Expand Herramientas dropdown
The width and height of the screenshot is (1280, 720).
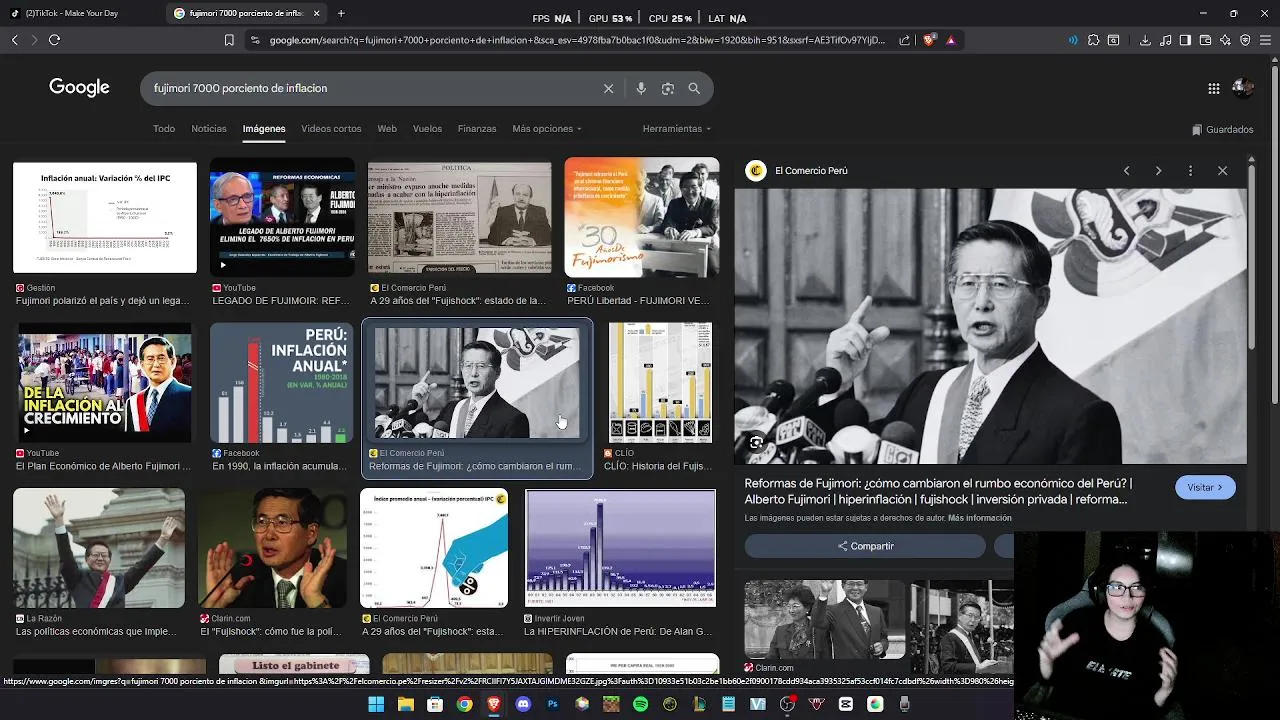pos(677,129)
